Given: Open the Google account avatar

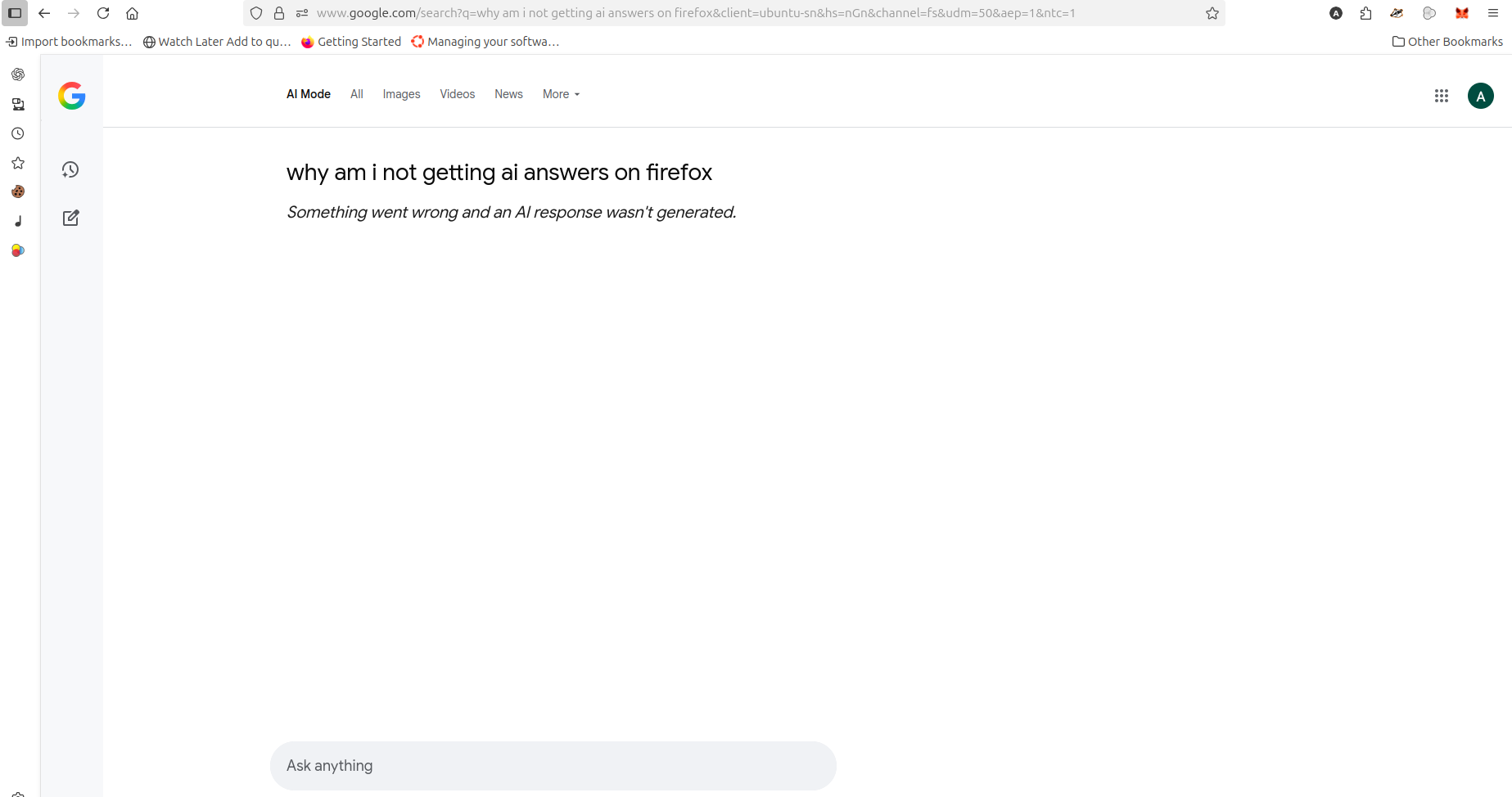Looking at the screenshot, I should (1481, 96).
